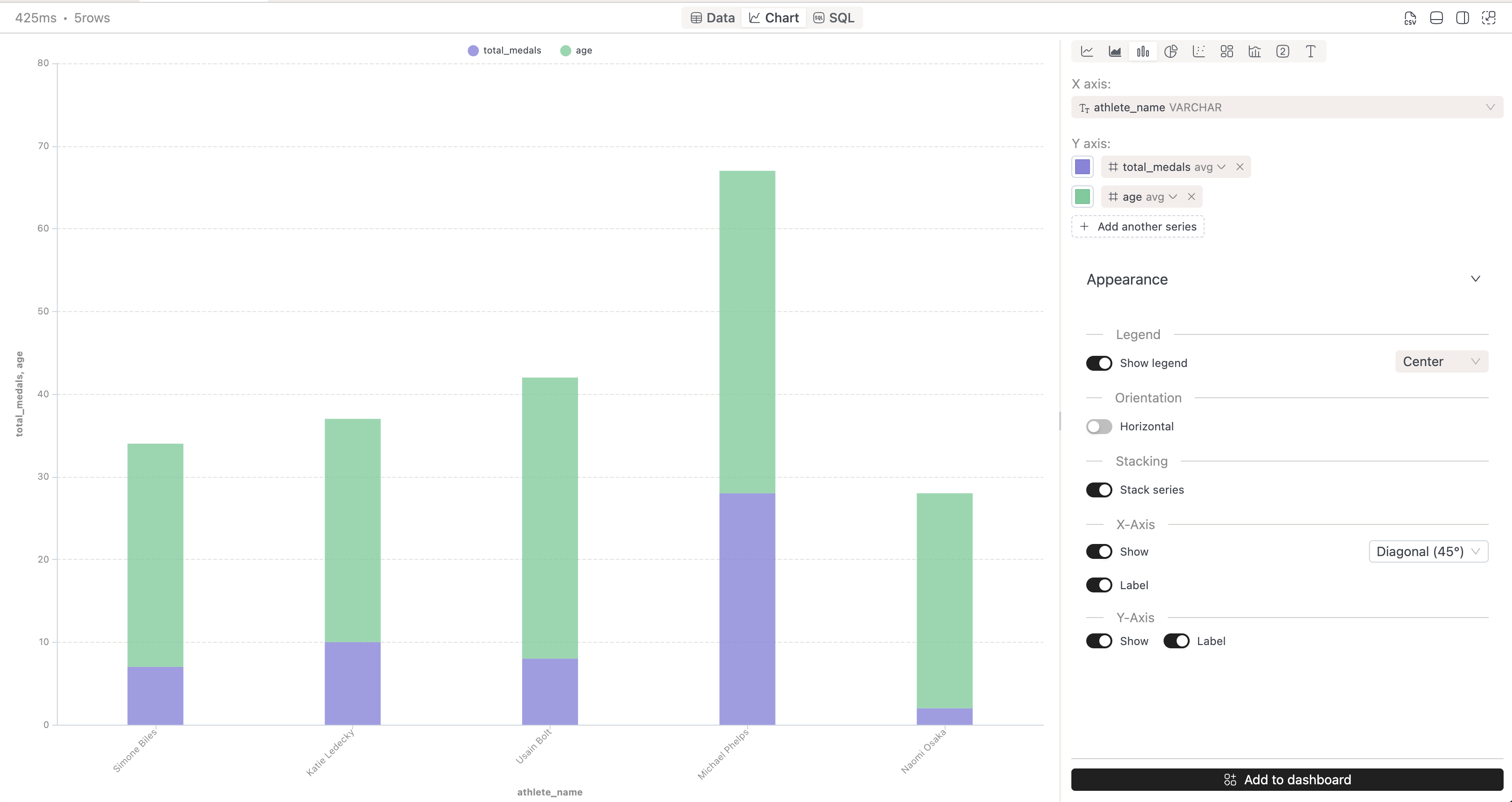Select the big number chart type
This screenshot has width=1512, height=802.
point(1282,51)
